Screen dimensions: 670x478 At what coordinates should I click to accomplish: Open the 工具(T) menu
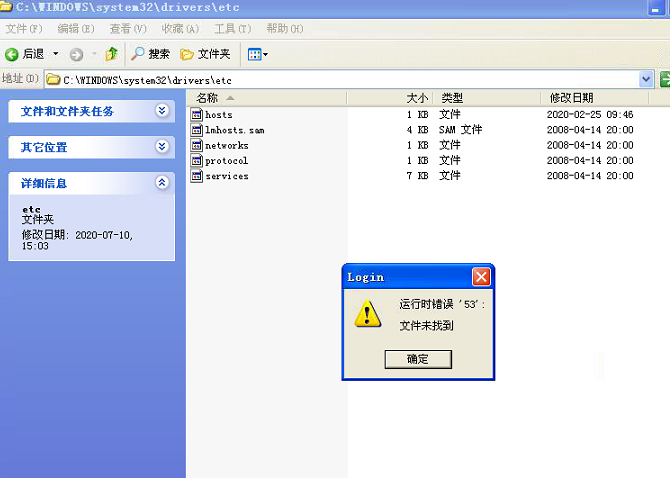point(232,29)
